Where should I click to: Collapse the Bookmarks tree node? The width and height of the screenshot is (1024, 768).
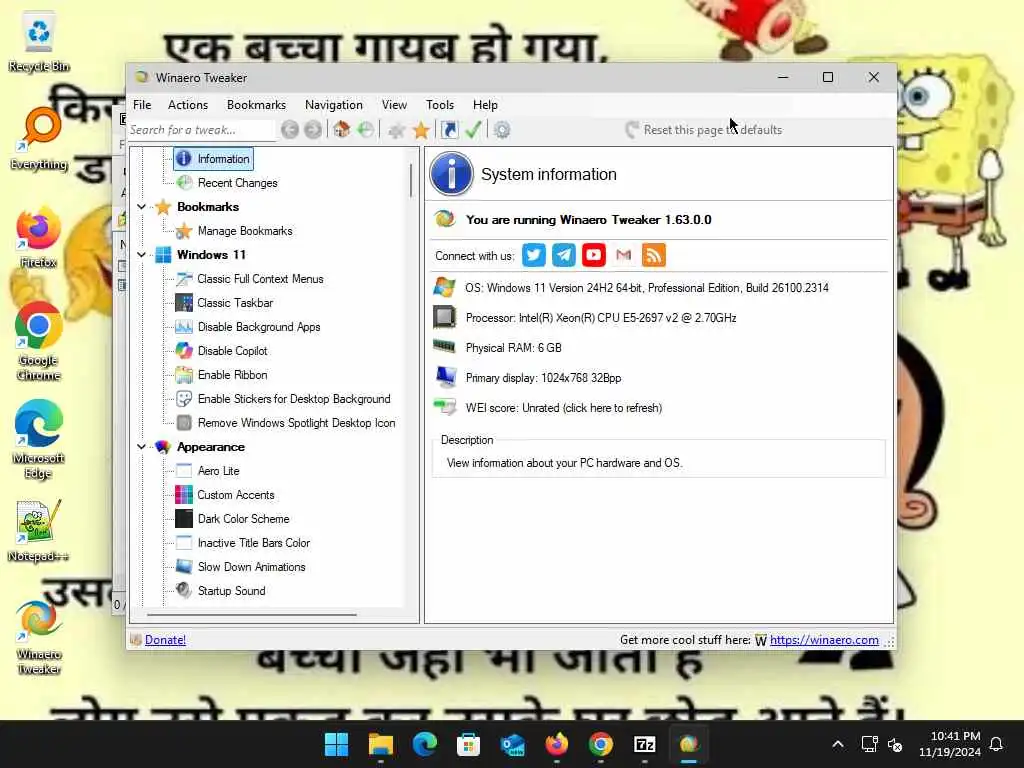(141, 207)
